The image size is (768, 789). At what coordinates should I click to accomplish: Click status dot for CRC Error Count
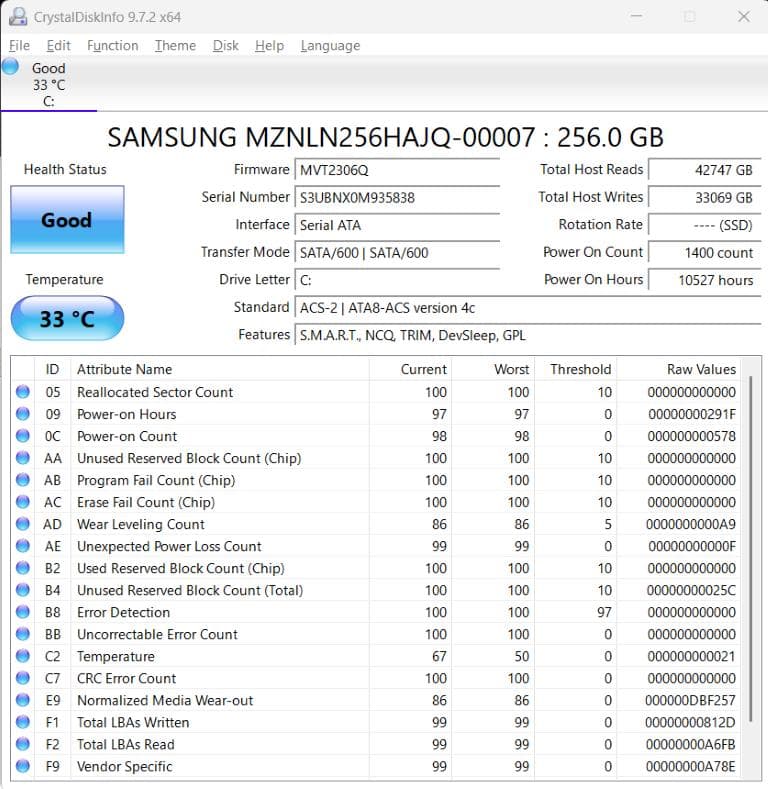pos(23,678)
